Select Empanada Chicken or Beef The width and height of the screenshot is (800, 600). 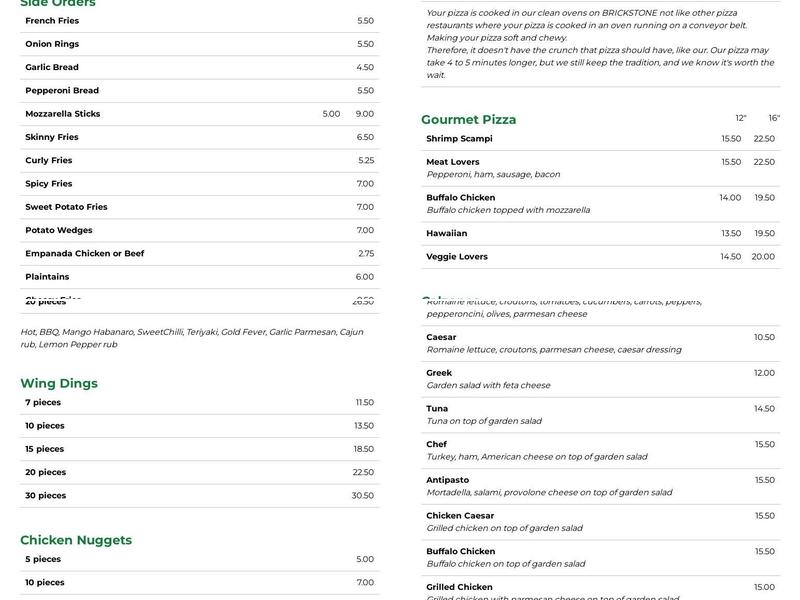point(85,254)
